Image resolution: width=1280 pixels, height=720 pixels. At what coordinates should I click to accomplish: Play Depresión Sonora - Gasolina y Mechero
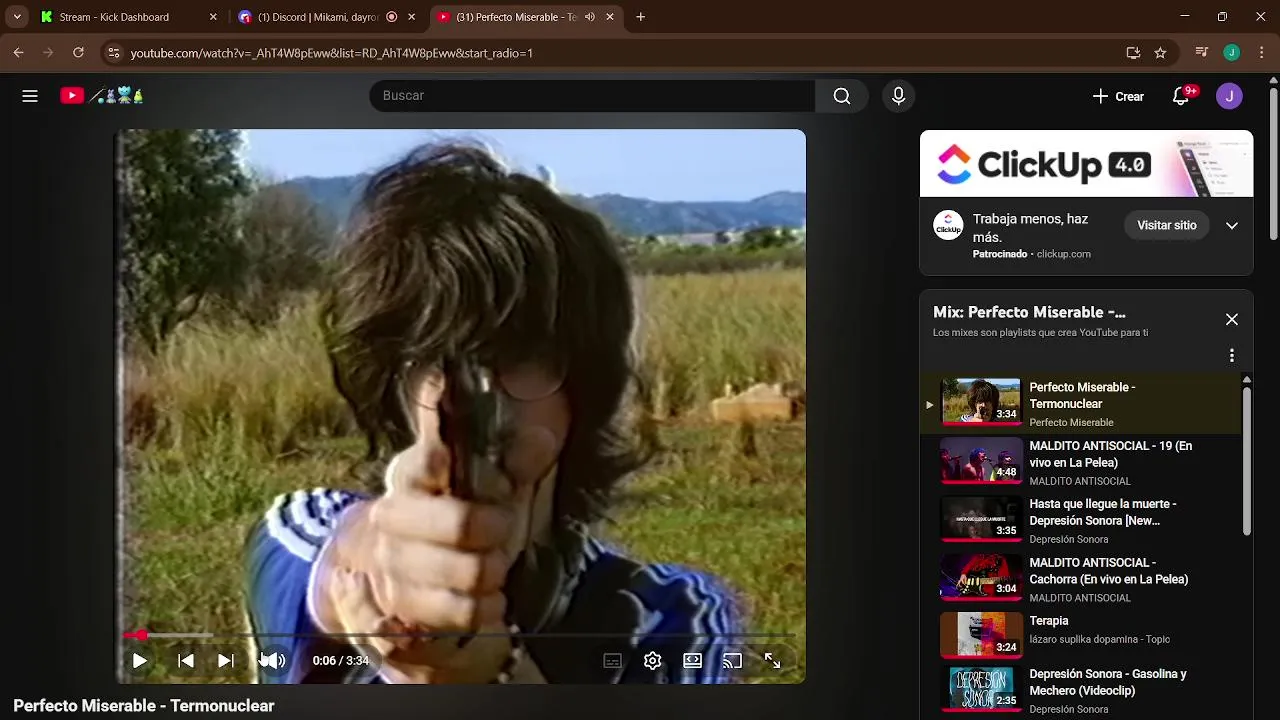(x=1080, y=690)
